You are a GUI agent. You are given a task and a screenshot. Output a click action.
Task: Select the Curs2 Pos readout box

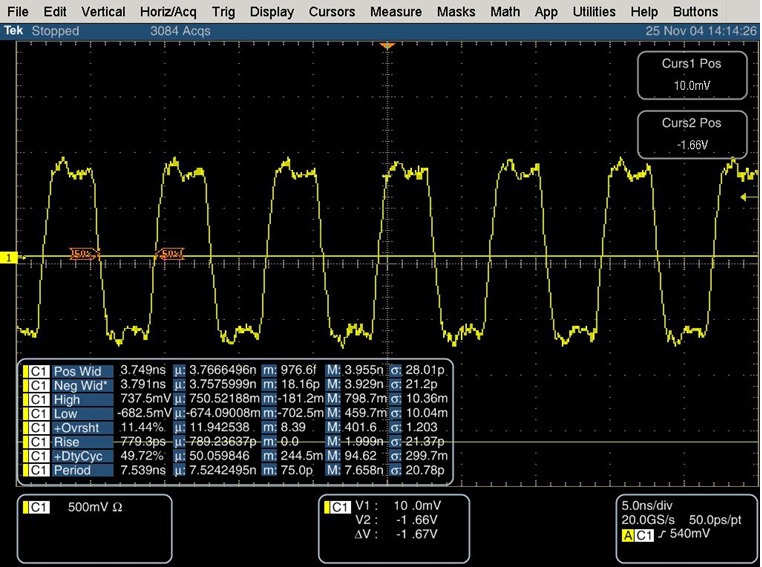(691, 135)
